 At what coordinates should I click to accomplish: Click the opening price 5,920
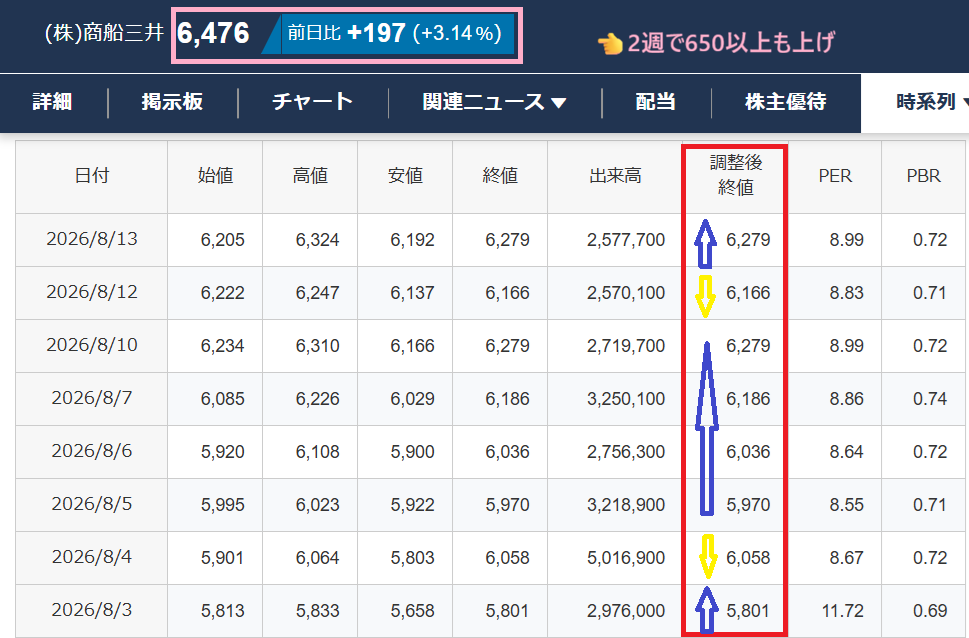point(222,452)
